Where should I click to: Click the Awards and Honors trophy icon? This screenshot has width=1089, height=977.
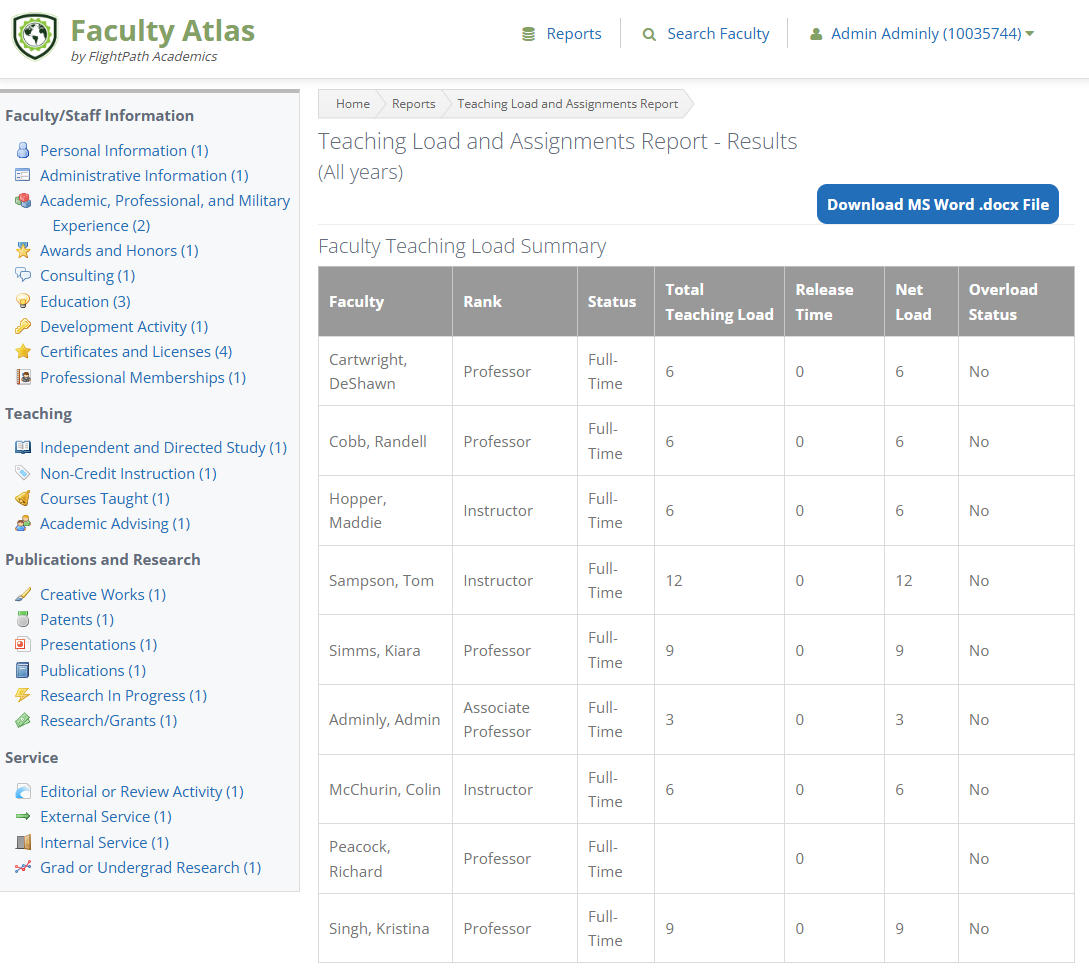[x=23, y=250]
